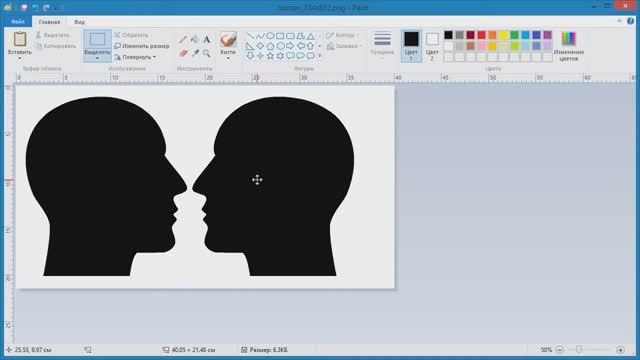The height and width of the screenshot is (360, 640).
Task: Switch to the Home (Главная) tab
Action: click(x=49, y=22)
